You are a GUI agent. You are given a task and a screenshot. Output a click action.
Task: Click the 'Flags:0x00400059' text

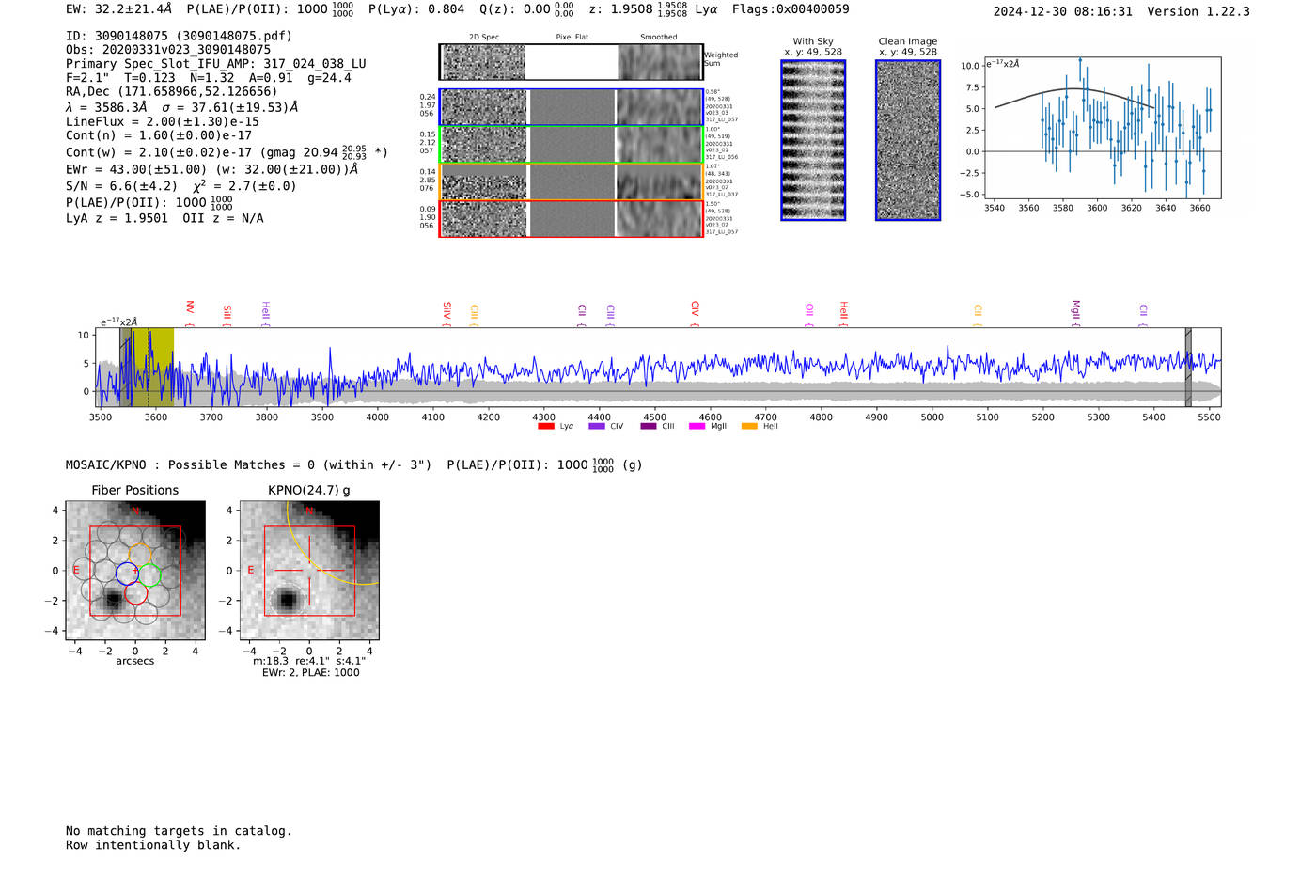pyautogui.click(x=791, y=9)
